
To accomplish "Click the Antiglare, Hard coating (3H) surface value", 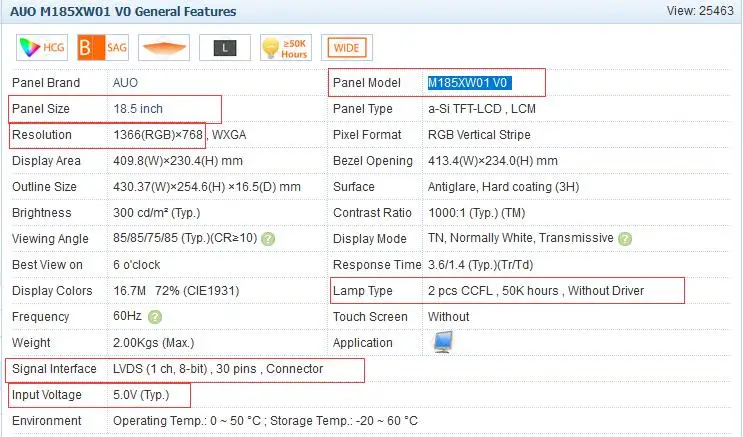I will (503, 187).
